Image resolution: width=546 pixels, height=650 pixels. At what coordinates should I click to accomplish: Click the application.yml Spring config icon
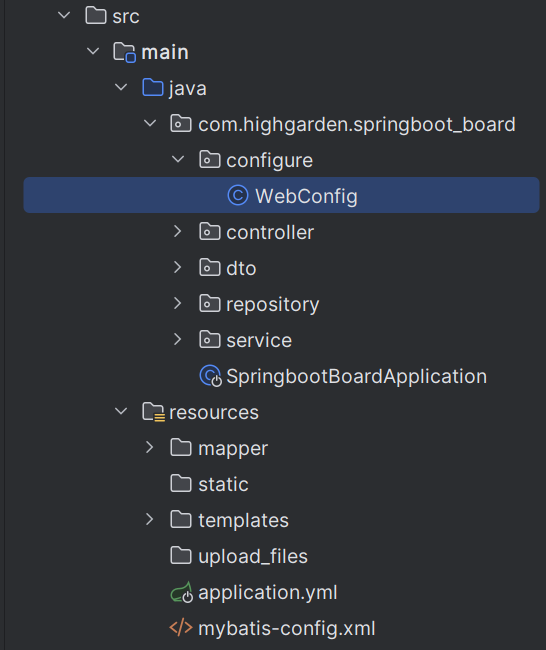(182, 592)
